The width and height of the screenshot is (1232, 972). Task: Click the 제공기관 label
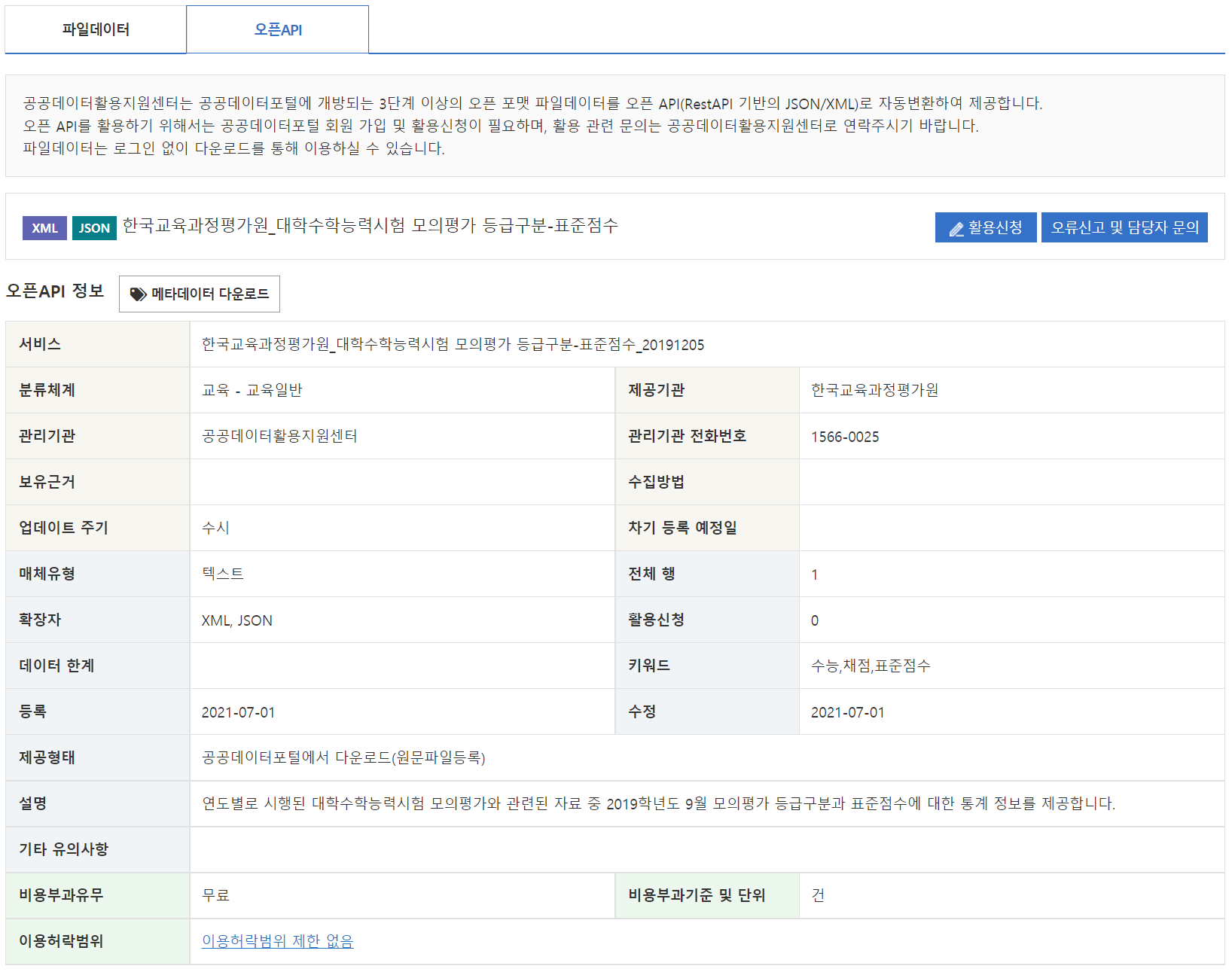click(656, 390)
